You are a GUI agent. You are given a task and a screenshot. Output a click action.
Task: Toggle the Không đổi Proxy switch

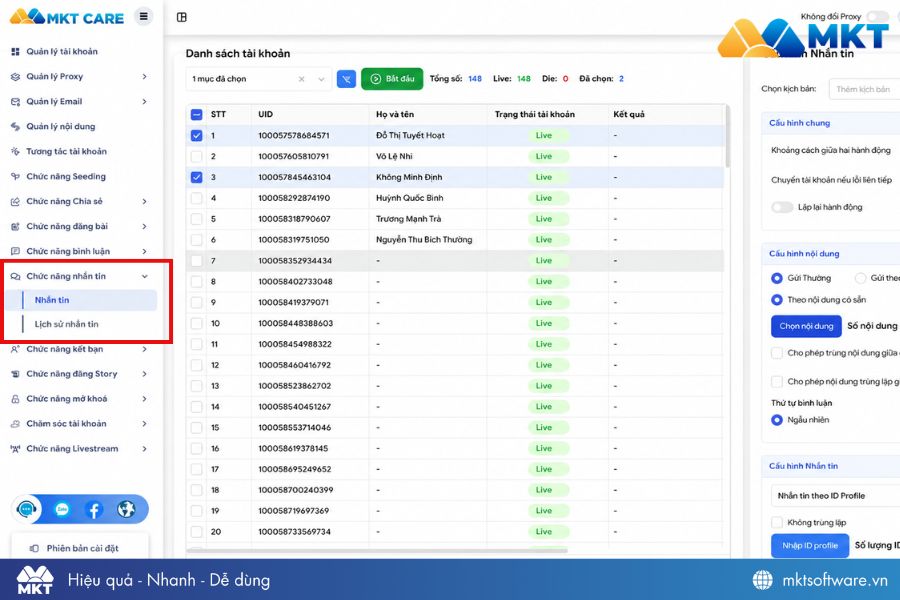point(878,17)
